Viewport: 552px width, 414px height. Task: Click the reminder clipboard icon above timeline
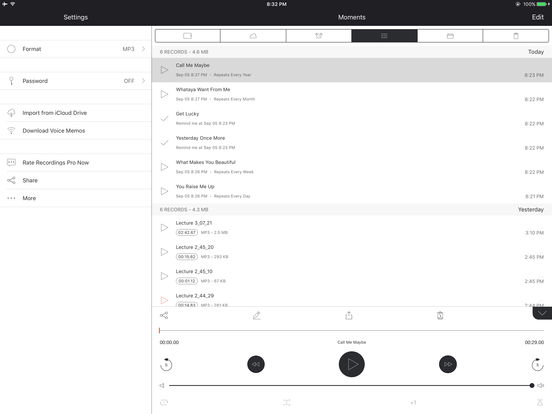tap(440, 315)
